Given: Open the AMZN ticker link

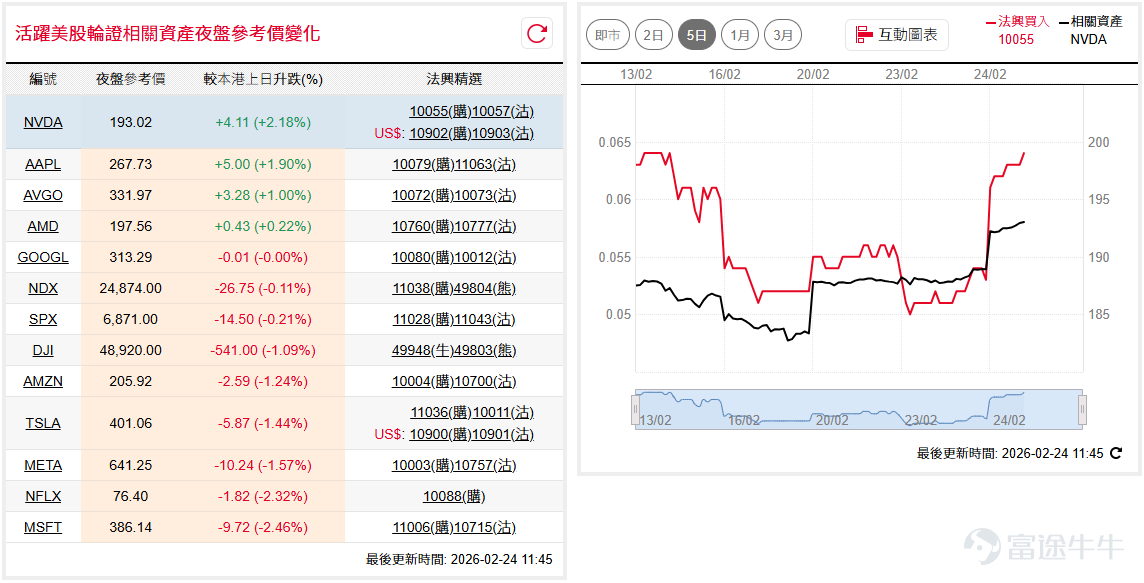Looking at the screenshot, I should pos(43,382).
